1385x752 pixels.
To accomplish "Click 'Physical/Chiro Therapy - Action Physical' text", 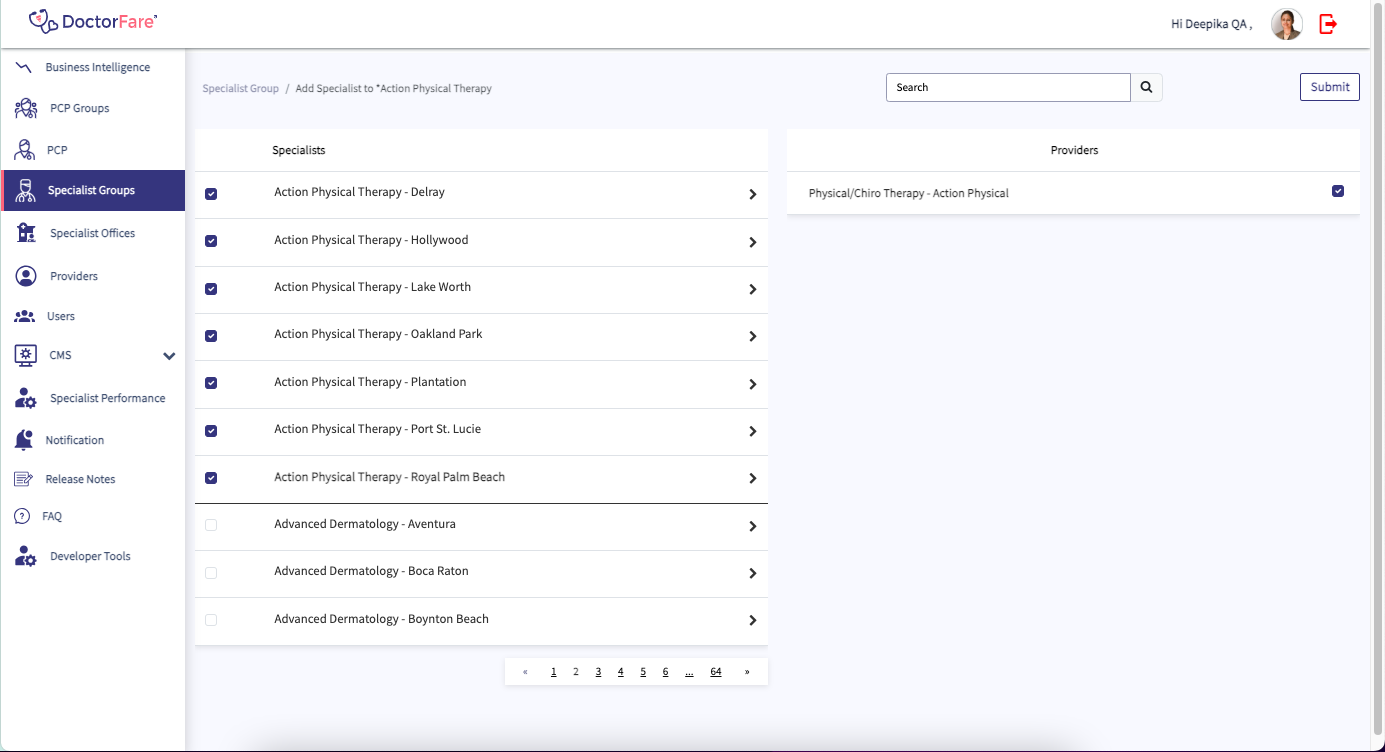I will tap(908, 193).
